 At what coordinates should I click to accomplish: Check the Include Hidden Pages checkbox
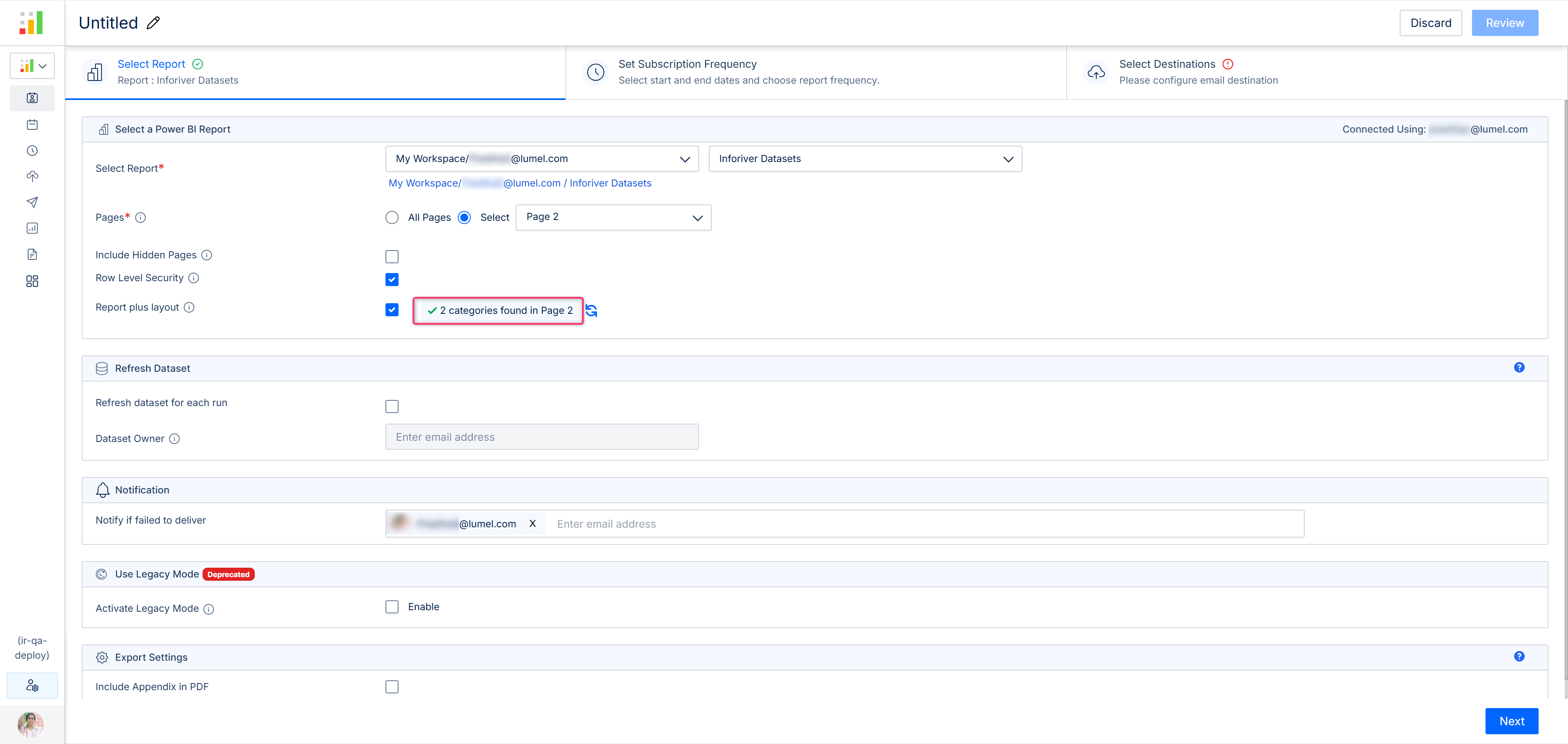click(x=392, y=257)
